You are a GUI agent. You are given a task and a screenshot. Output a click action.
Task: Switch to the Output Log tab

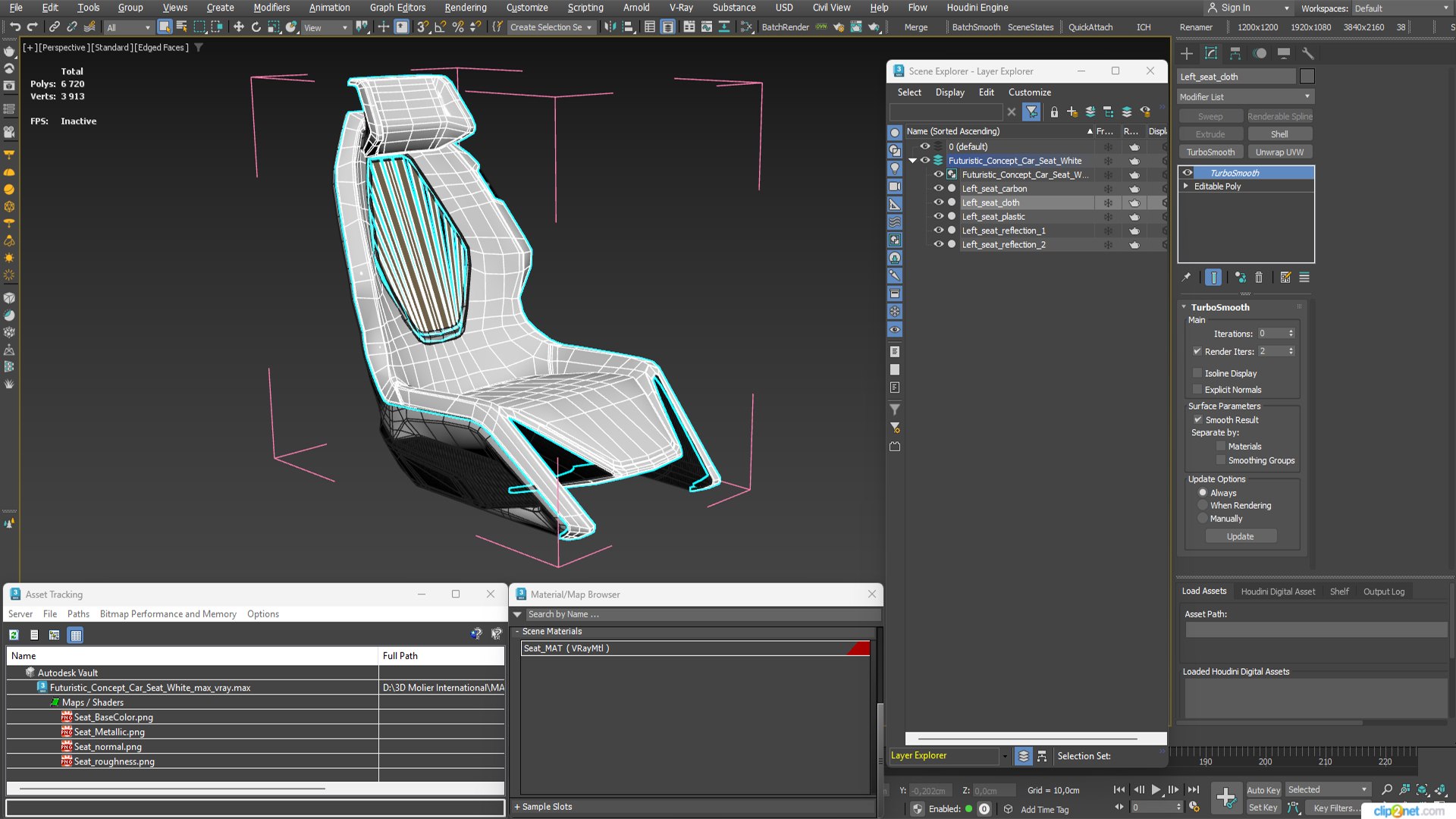pyautogui.click(x=1383, y=591)
